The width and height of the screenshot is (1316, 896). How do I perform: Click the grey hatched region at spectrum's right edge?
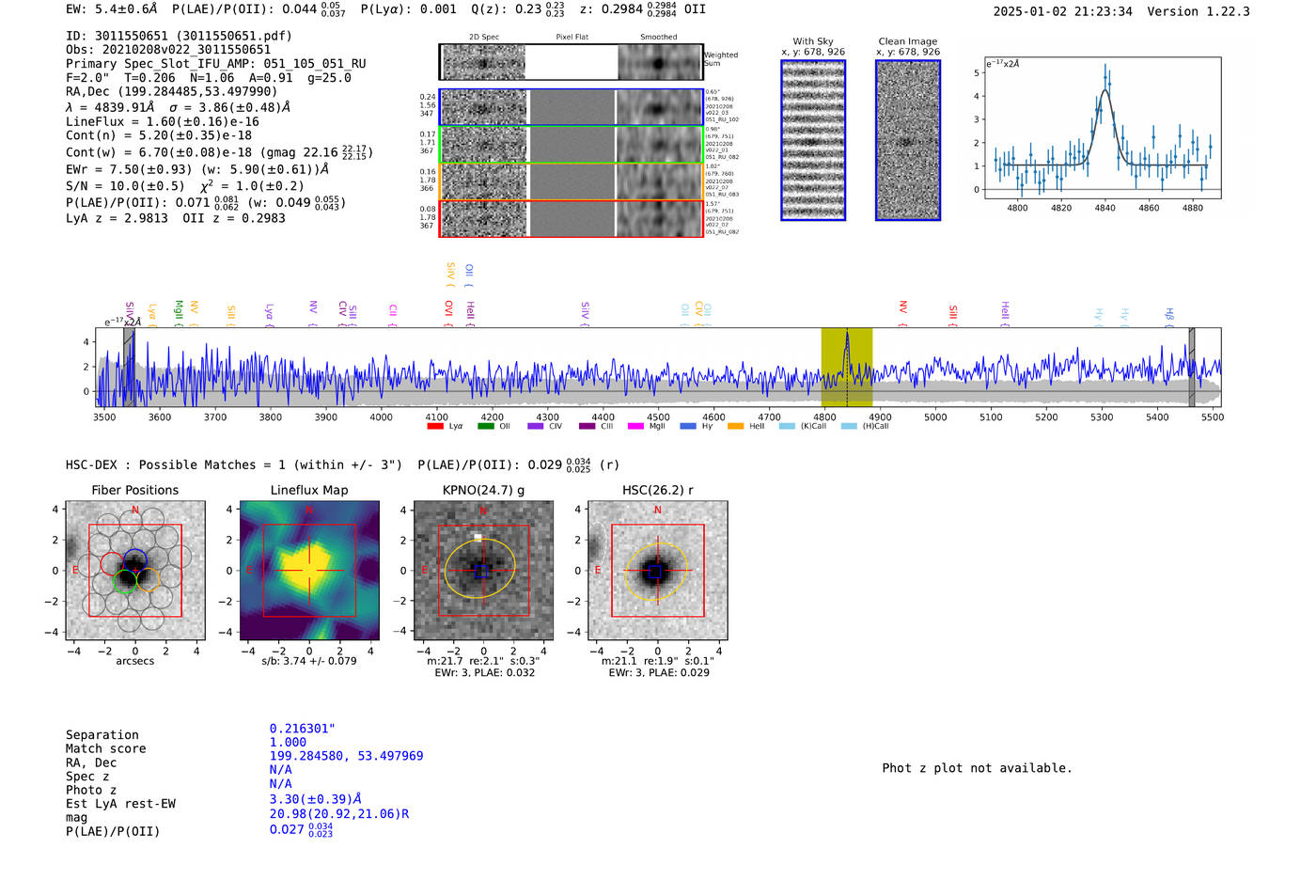click(x=1192, y=367)
